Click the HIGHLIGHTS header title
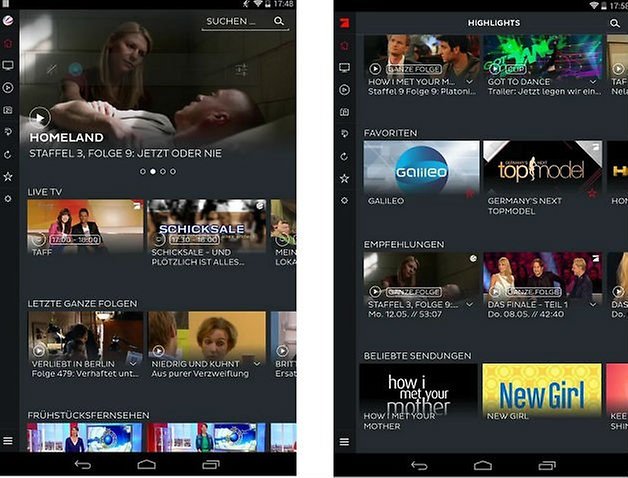 (x=494, y=23)
